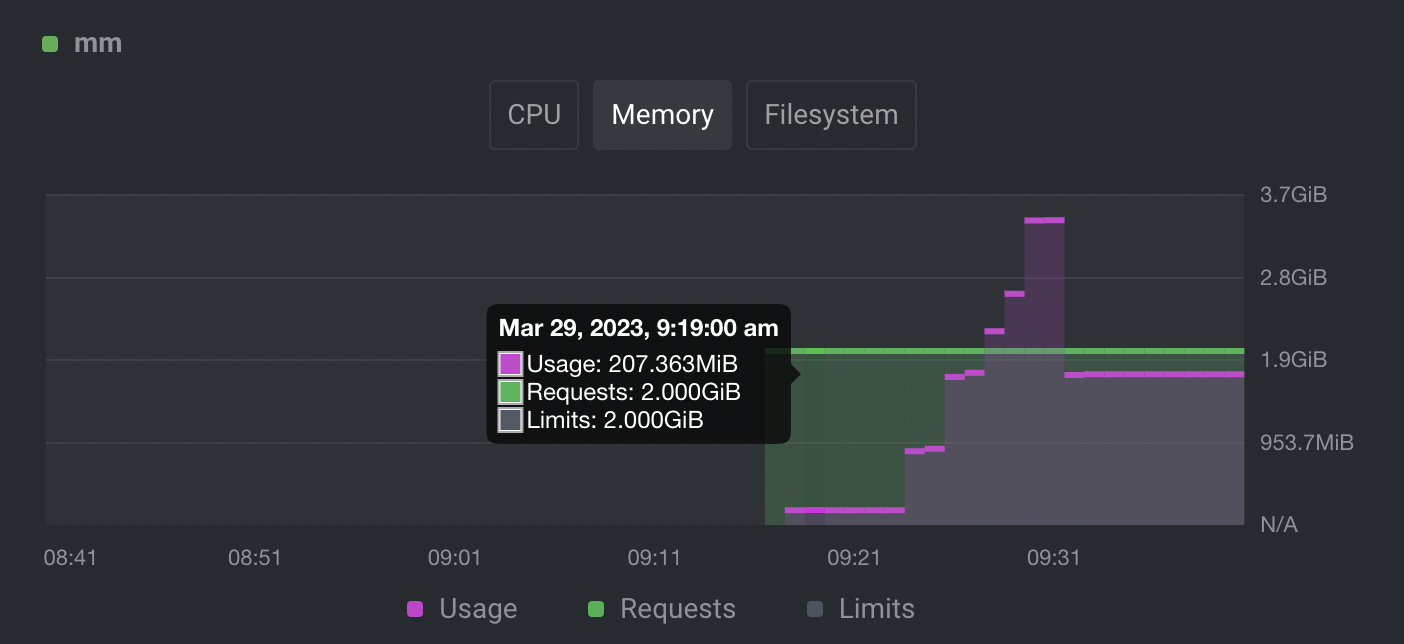Click the Usage swatch inside the tooltip
This screenshot has height=644, width=1404.
[x=512, y=364]
